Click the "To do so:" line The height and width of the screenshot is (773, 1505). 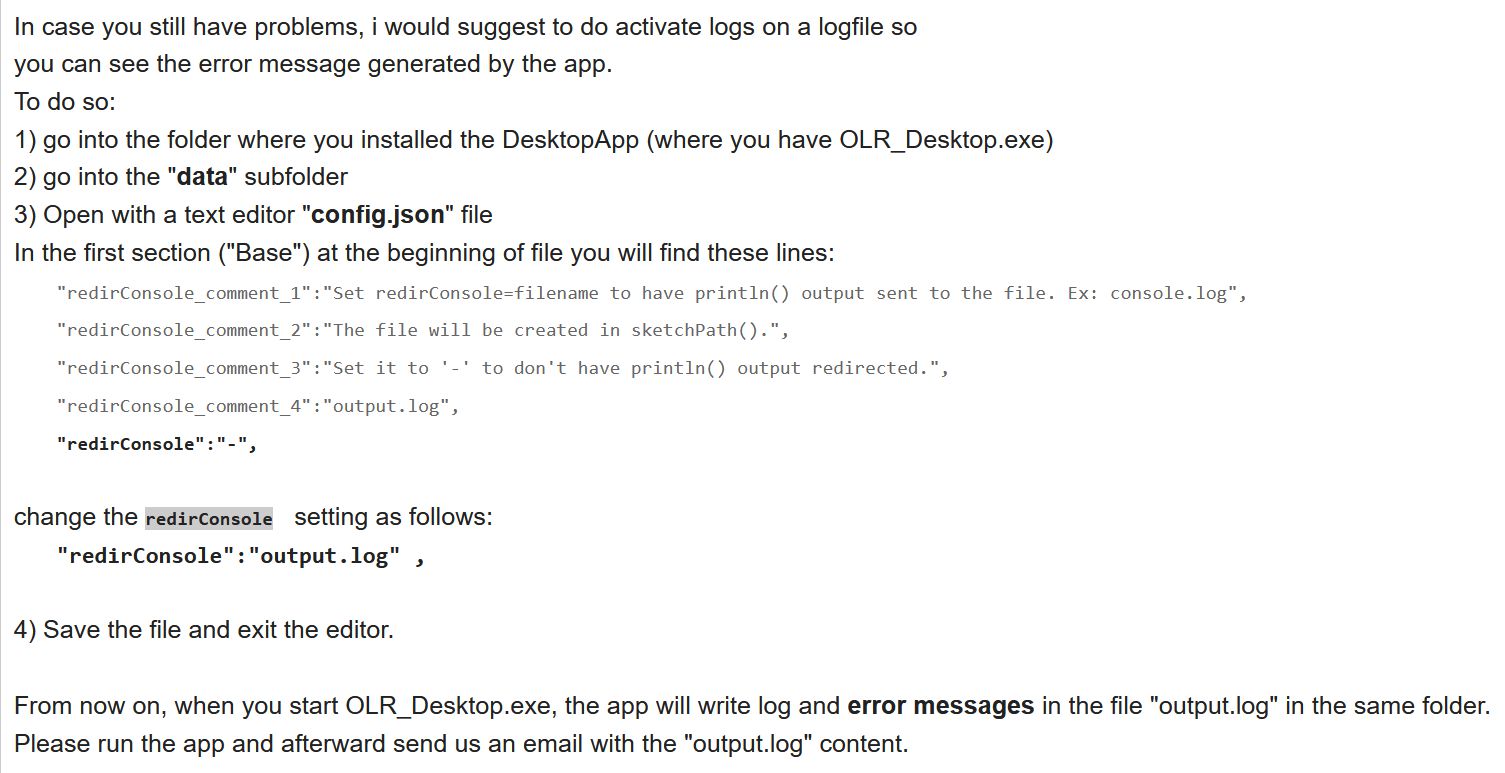click(x=66, y=102)
